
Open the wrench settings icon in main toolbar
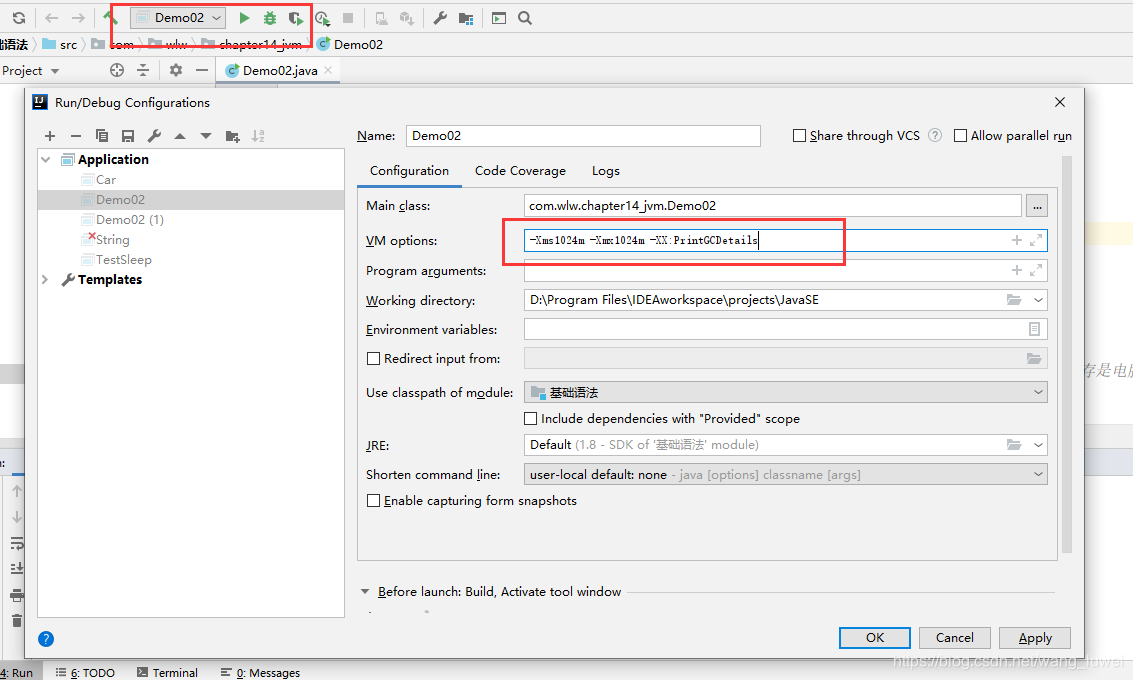tap(440, 18)
